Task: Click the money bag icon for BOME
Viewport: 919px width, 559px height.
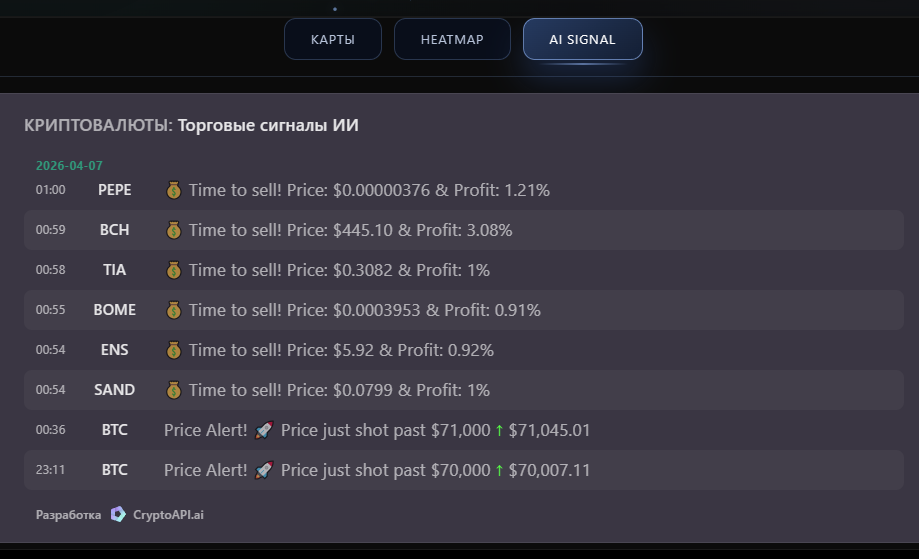Action: pyautogui.click(x=174, y=310)
